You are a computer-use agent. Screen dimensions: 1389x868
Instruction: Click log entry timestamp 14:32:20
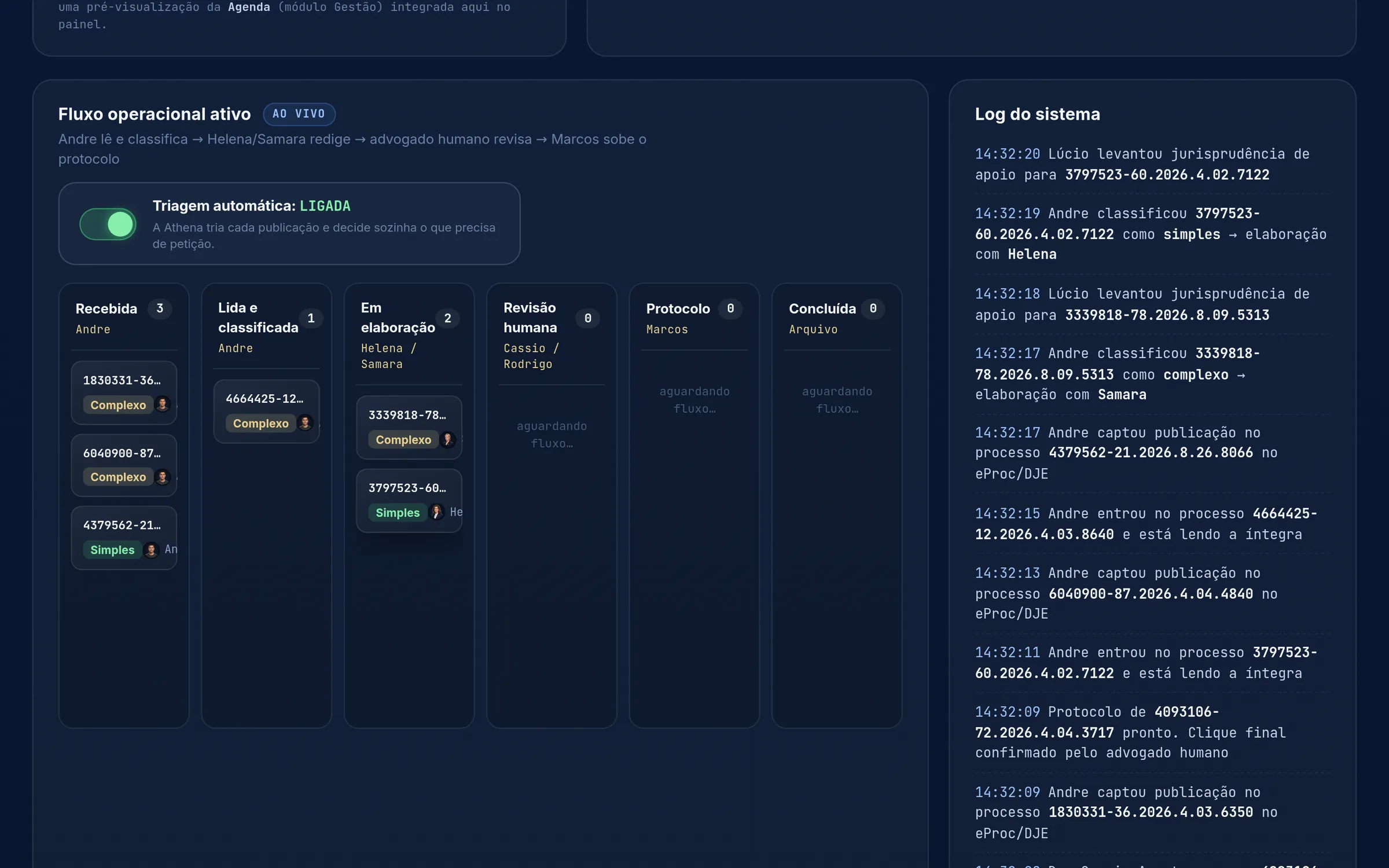click(x=1008, y=154)
